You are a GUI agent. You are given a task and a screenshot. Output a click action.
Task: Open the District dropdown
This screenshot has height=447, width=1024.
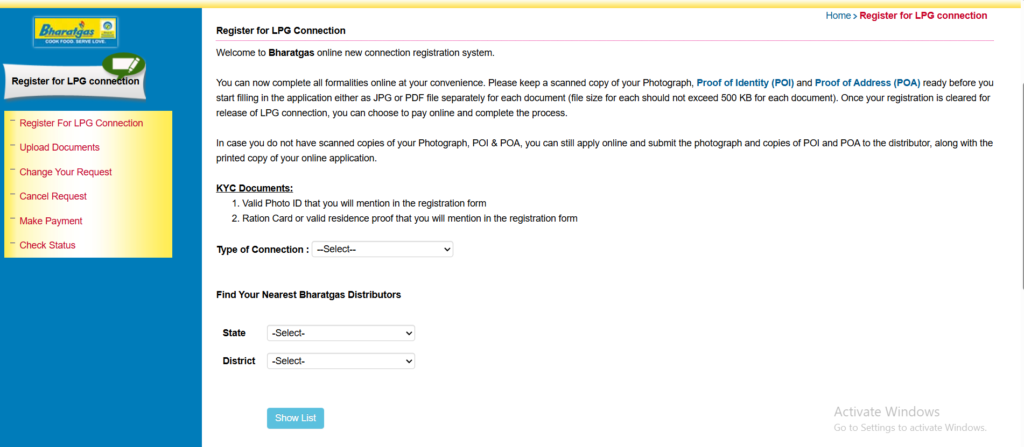coord(341,361)
